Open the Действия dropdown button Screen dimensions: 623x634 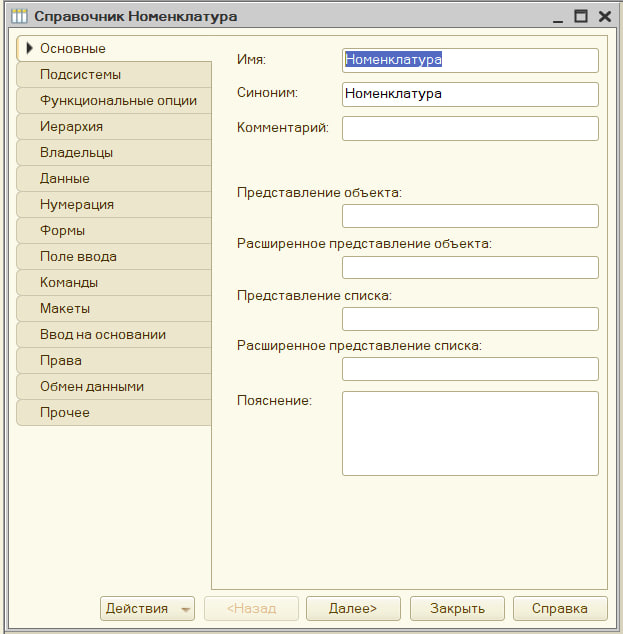click(x=147, y=608)
